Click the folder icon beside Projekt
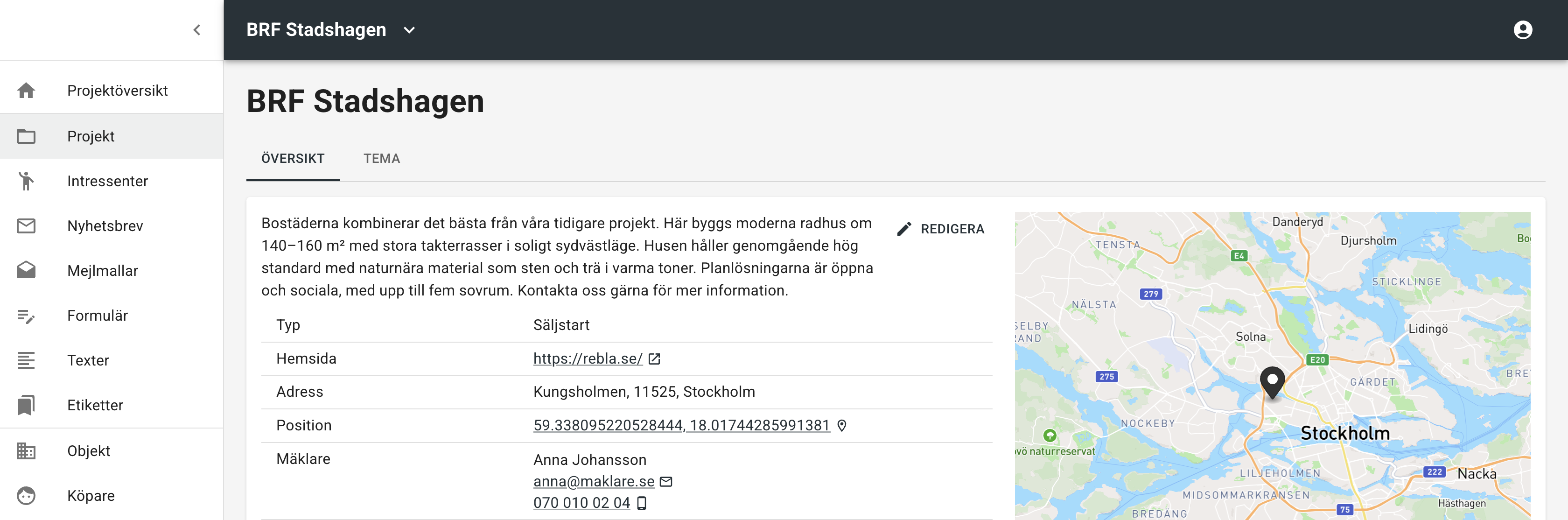 [x=26, y=136]
